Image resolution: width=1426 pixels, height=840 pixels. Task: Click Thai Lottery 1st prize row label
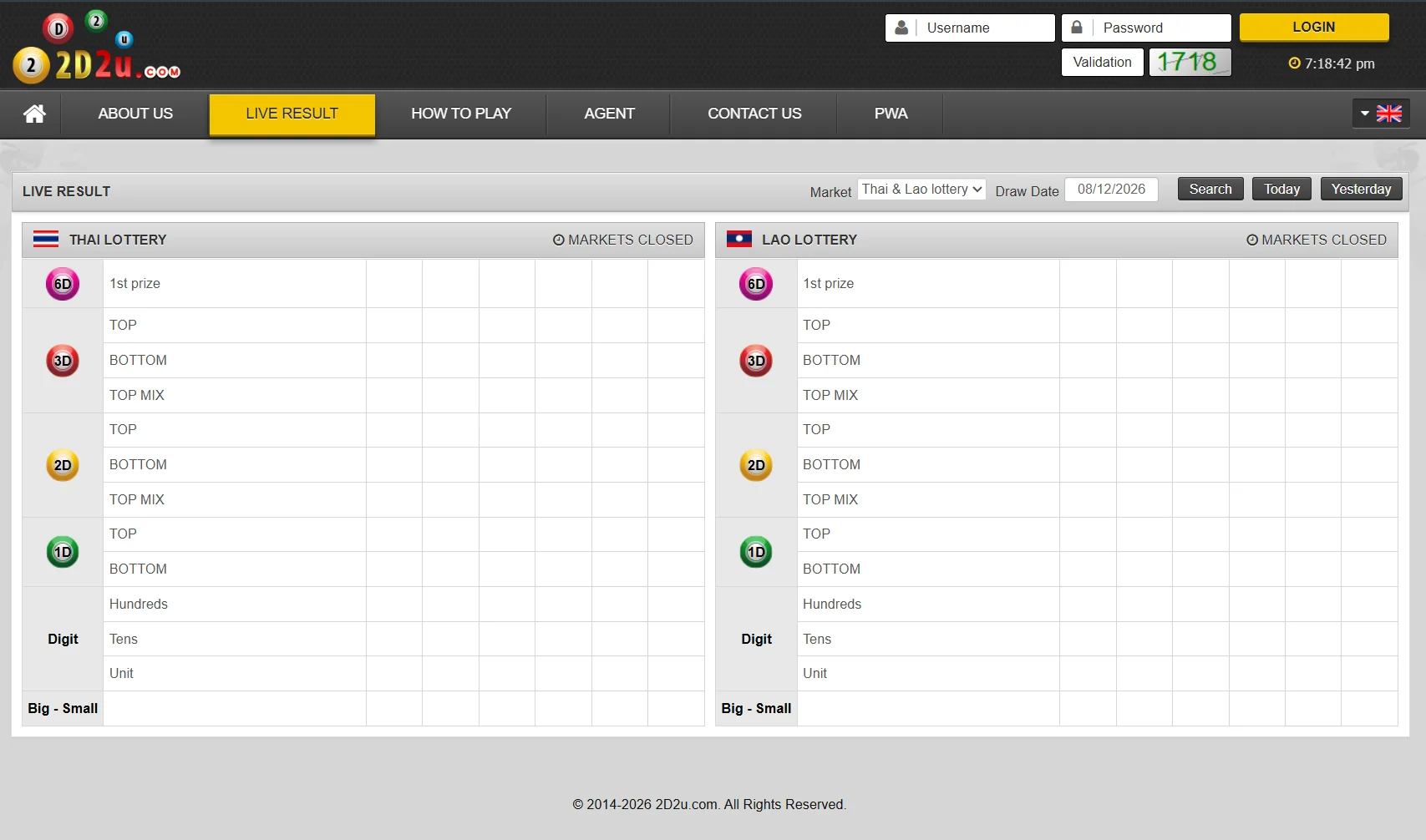[x=134, y=284]
